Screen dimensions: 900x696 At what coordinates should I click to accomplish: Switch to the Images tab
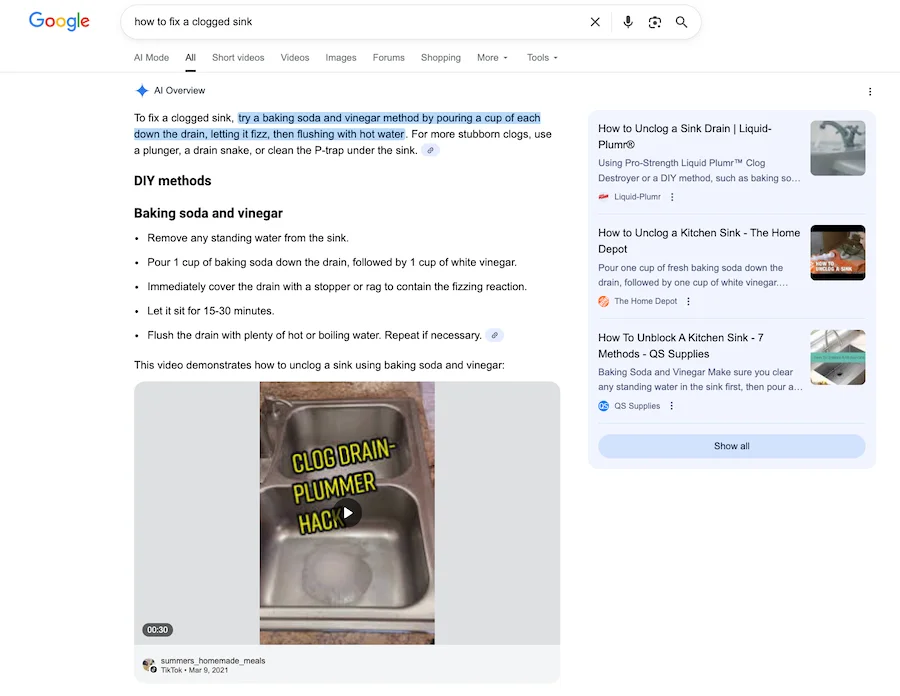pos(340,58)
